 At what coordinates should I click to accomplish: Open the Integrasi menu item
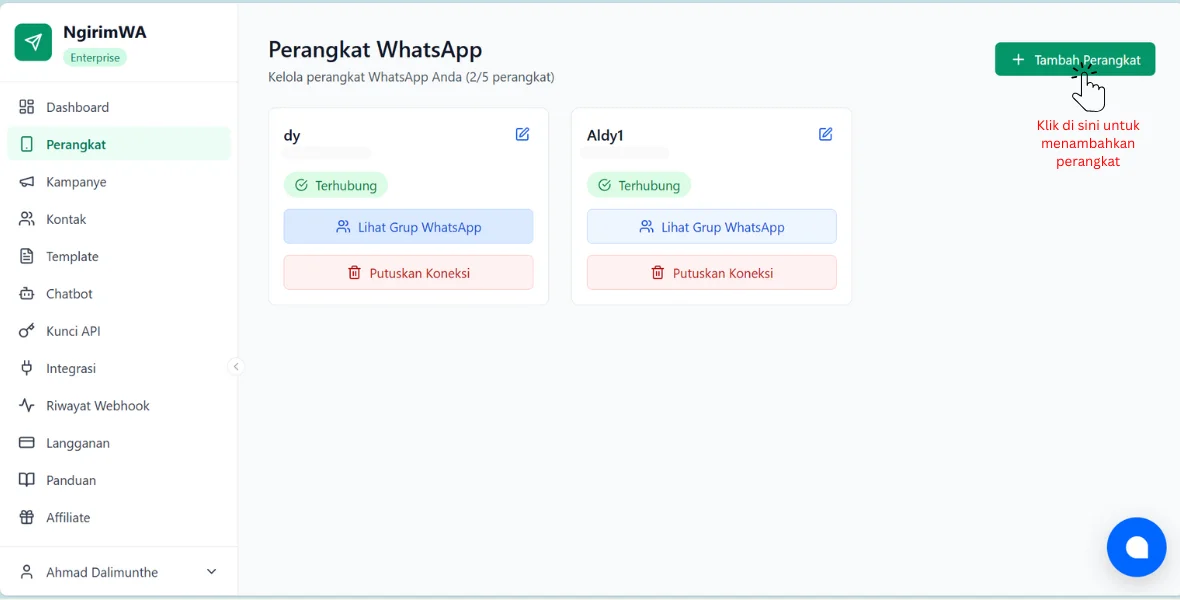(119, 368)
